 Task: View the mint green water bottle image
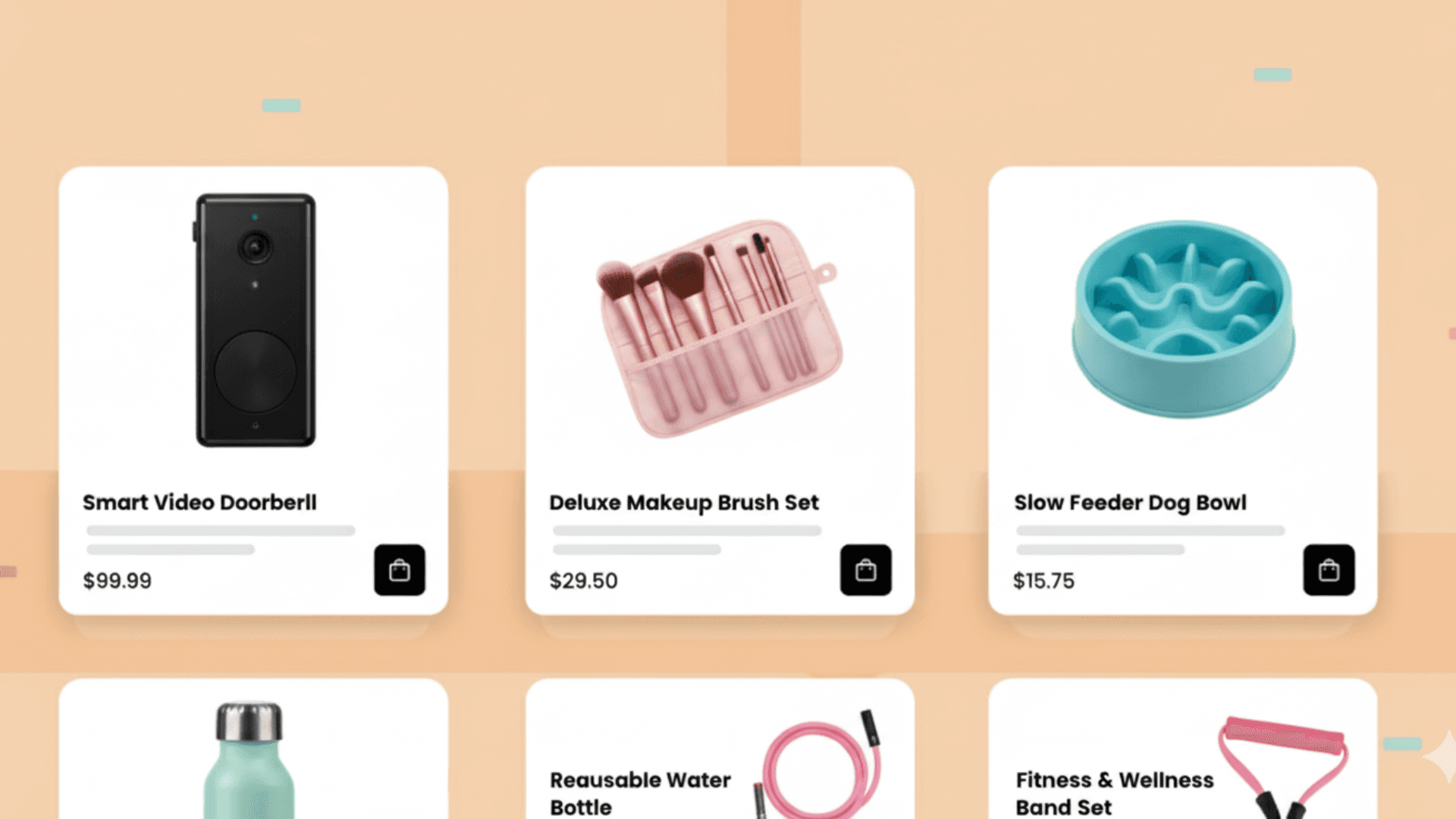click(249, 761)
